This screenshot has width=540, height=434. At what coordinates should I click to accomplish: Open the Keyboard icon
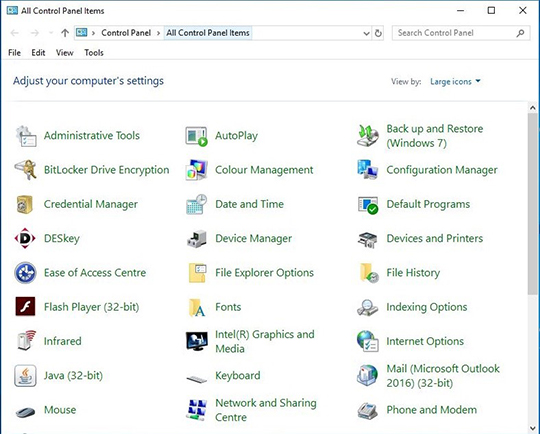[x=197, y=379]
